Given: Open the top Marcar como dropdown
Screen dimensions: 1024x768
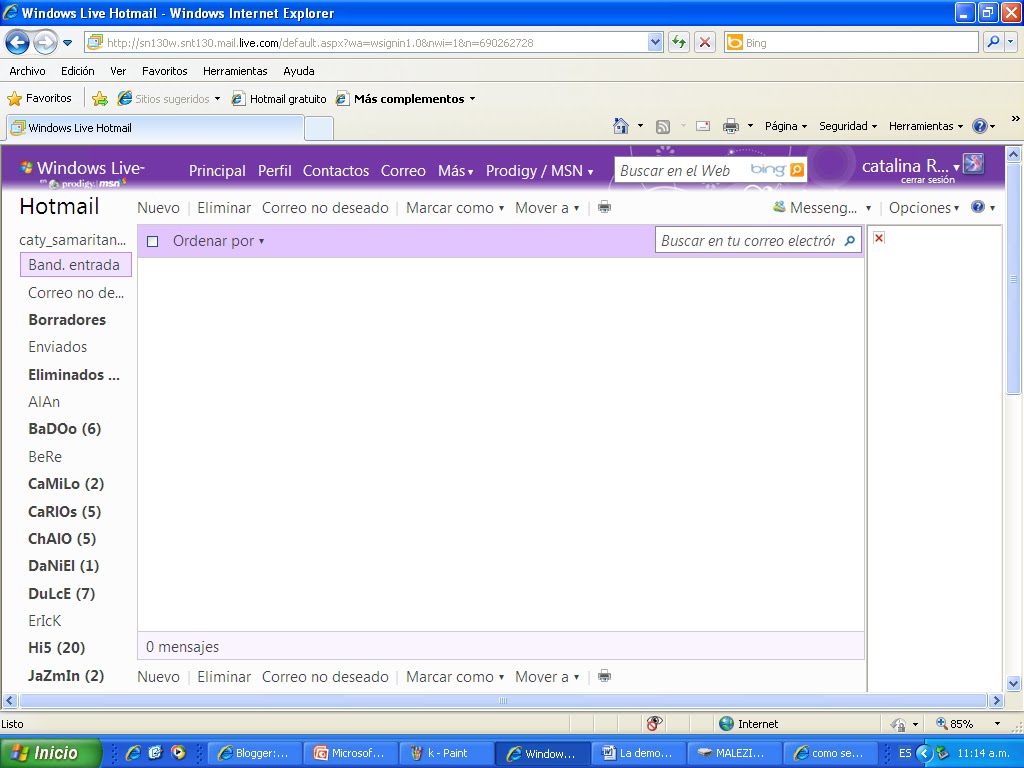Looking at the screenshot, I should (455, 208).
